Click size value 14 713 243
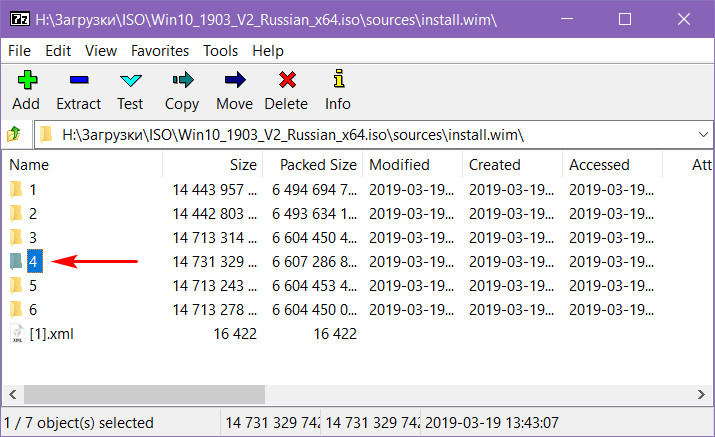Image resolution: width=715 pixels, height=437 pixels. pos(214,286)
